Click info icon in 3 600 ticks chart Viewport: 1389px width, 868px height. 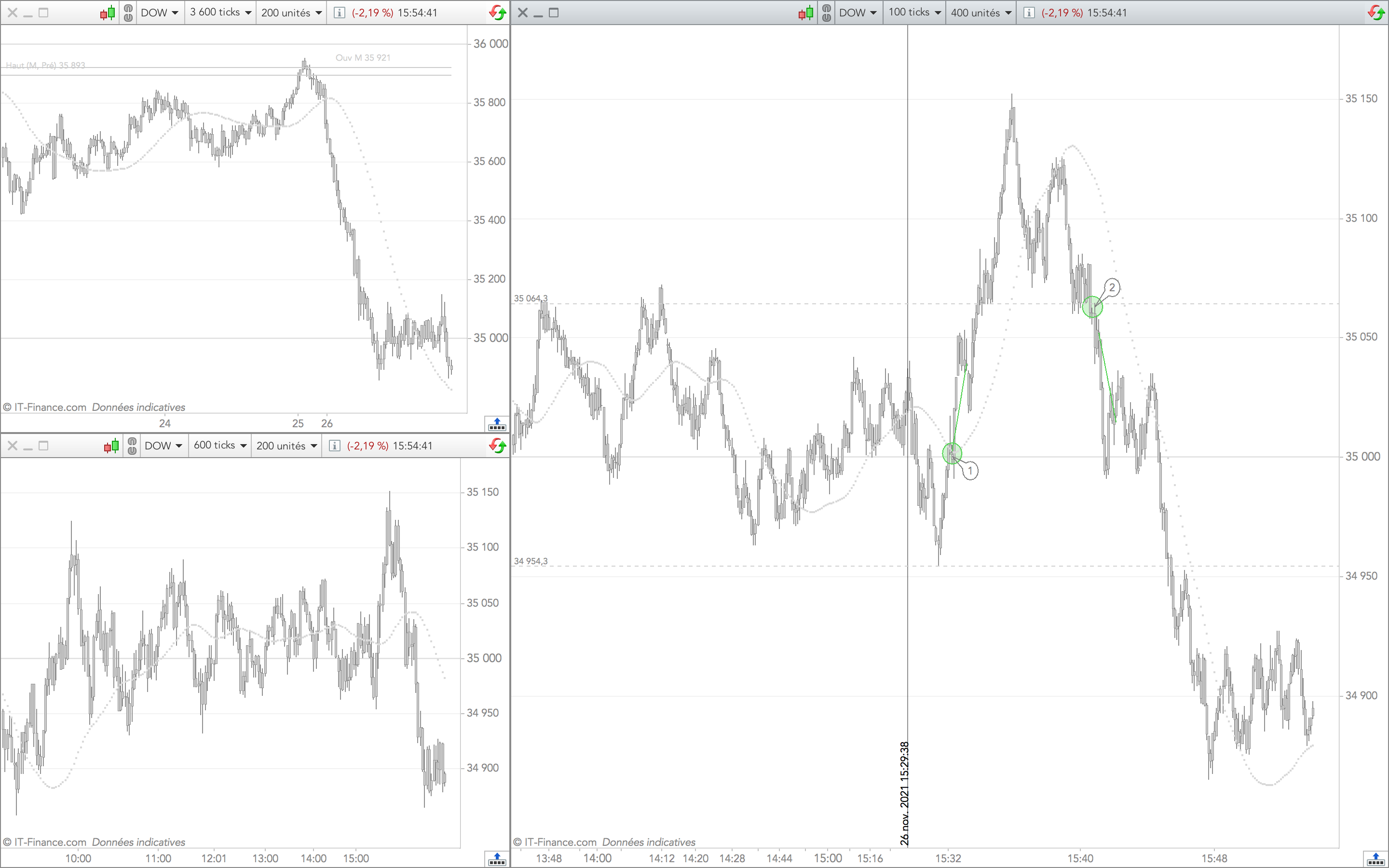tap(339, 13)
